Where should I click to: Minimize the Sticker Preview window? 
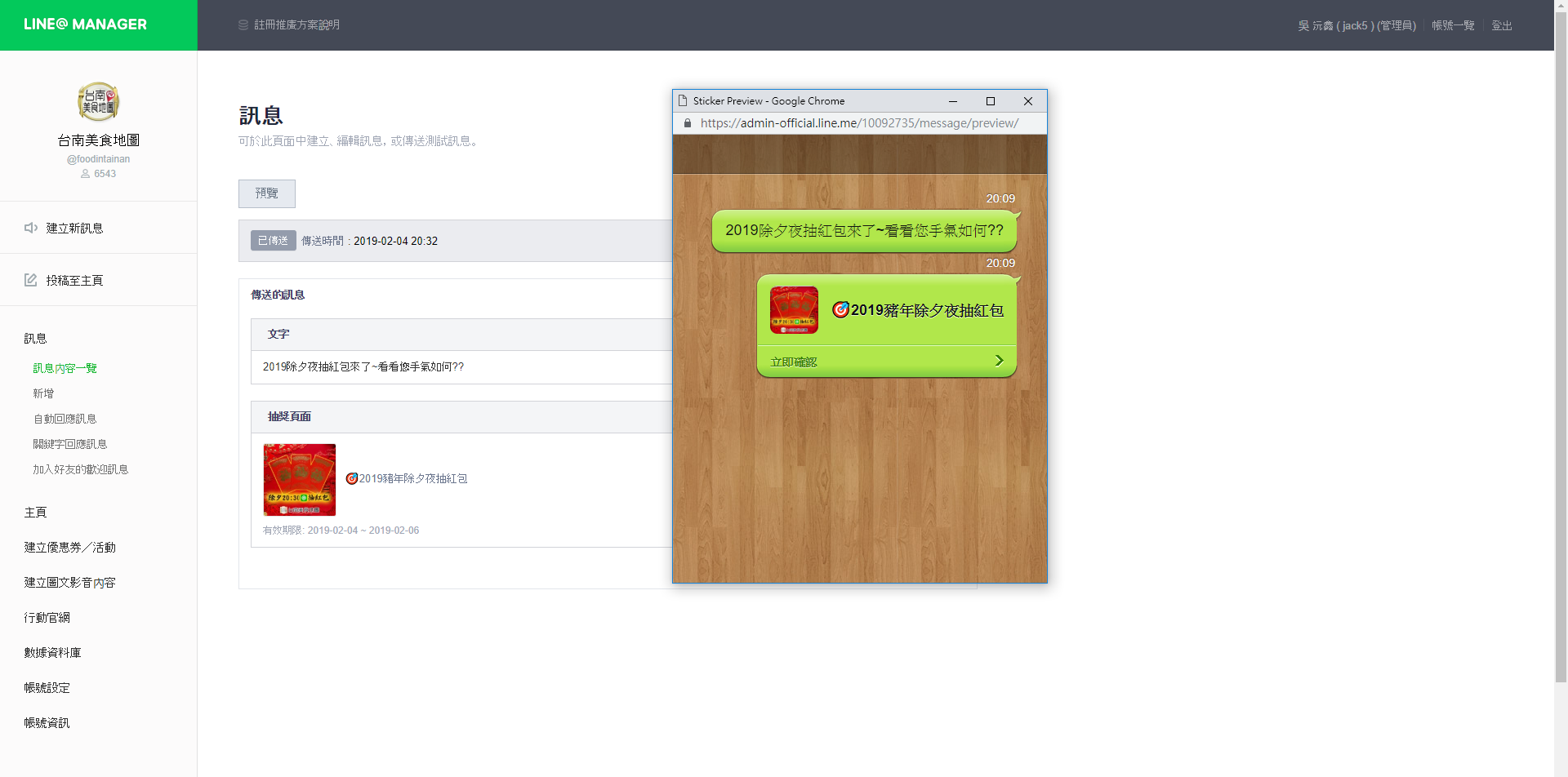[x=952, y=101]
